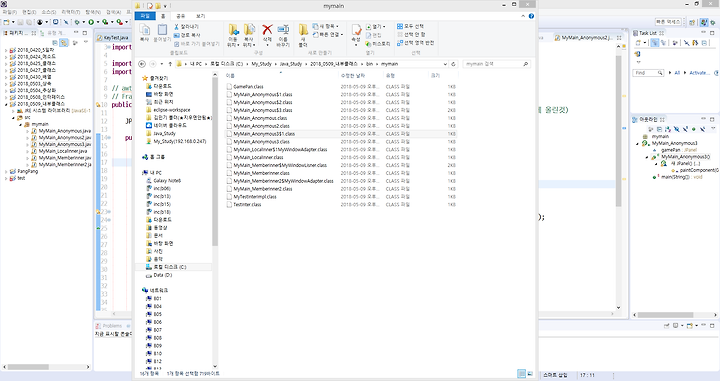The width and height of the screenshot is (720, 381).
Task: Click the Debug bug icon in Eclipse toolbar
Action: pos(77,22)
